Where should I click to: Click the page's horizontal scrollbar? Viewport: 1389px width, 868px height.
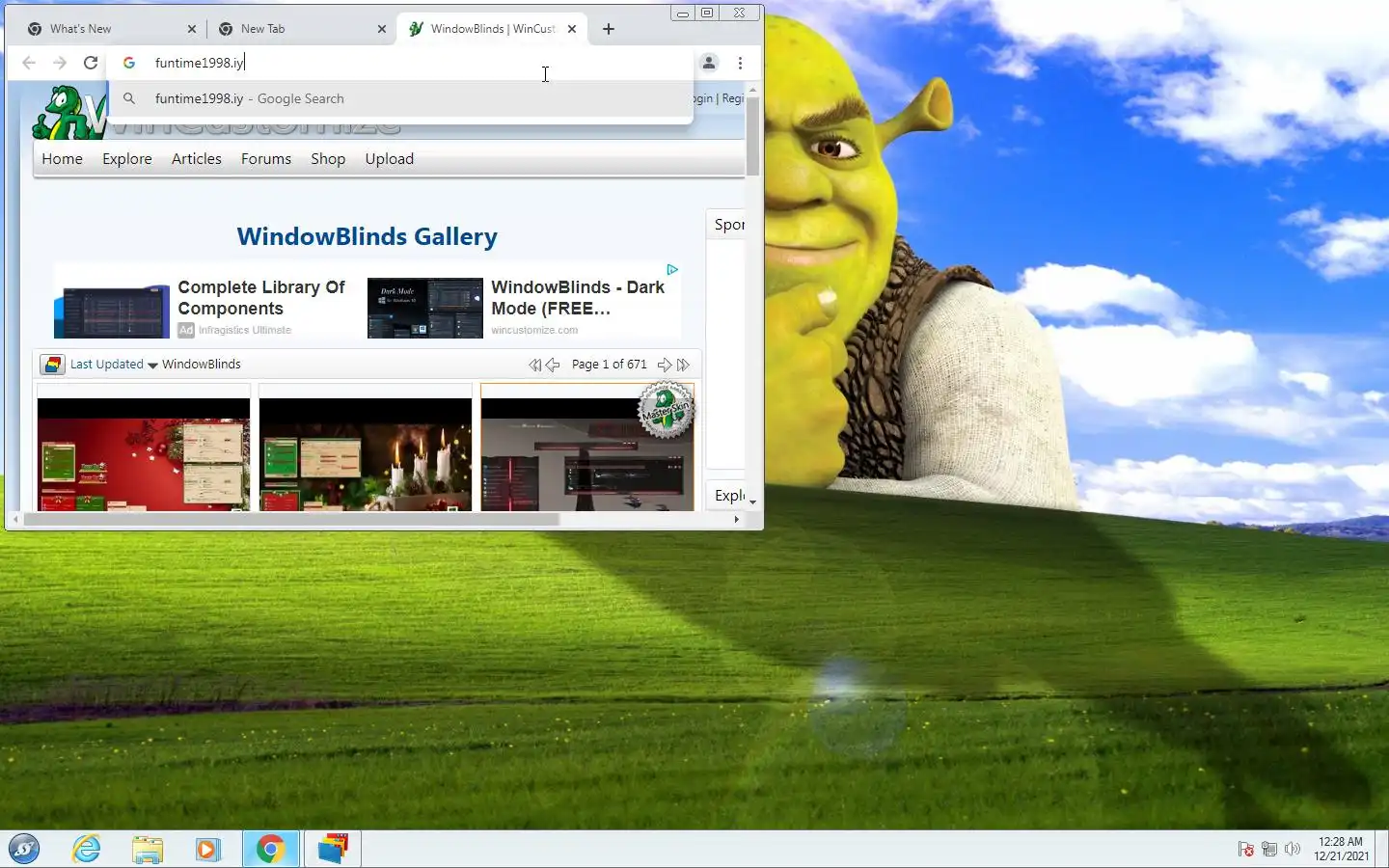pos(291,519)
